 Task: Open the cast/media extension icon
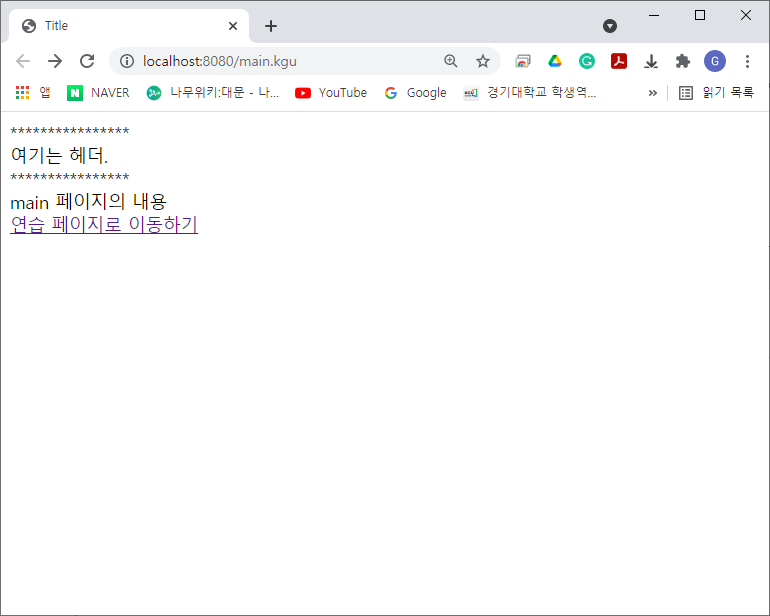coord(523,61)
